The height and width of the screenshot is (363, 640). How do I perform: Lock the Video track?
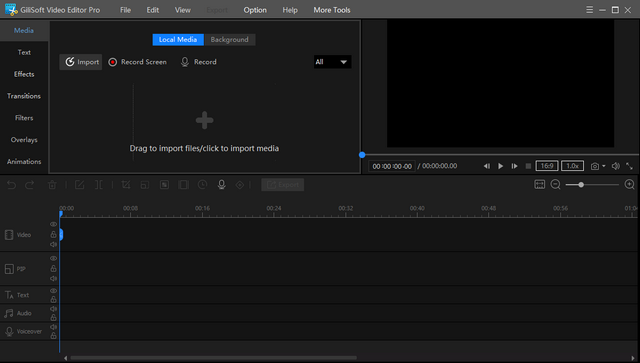53,234
